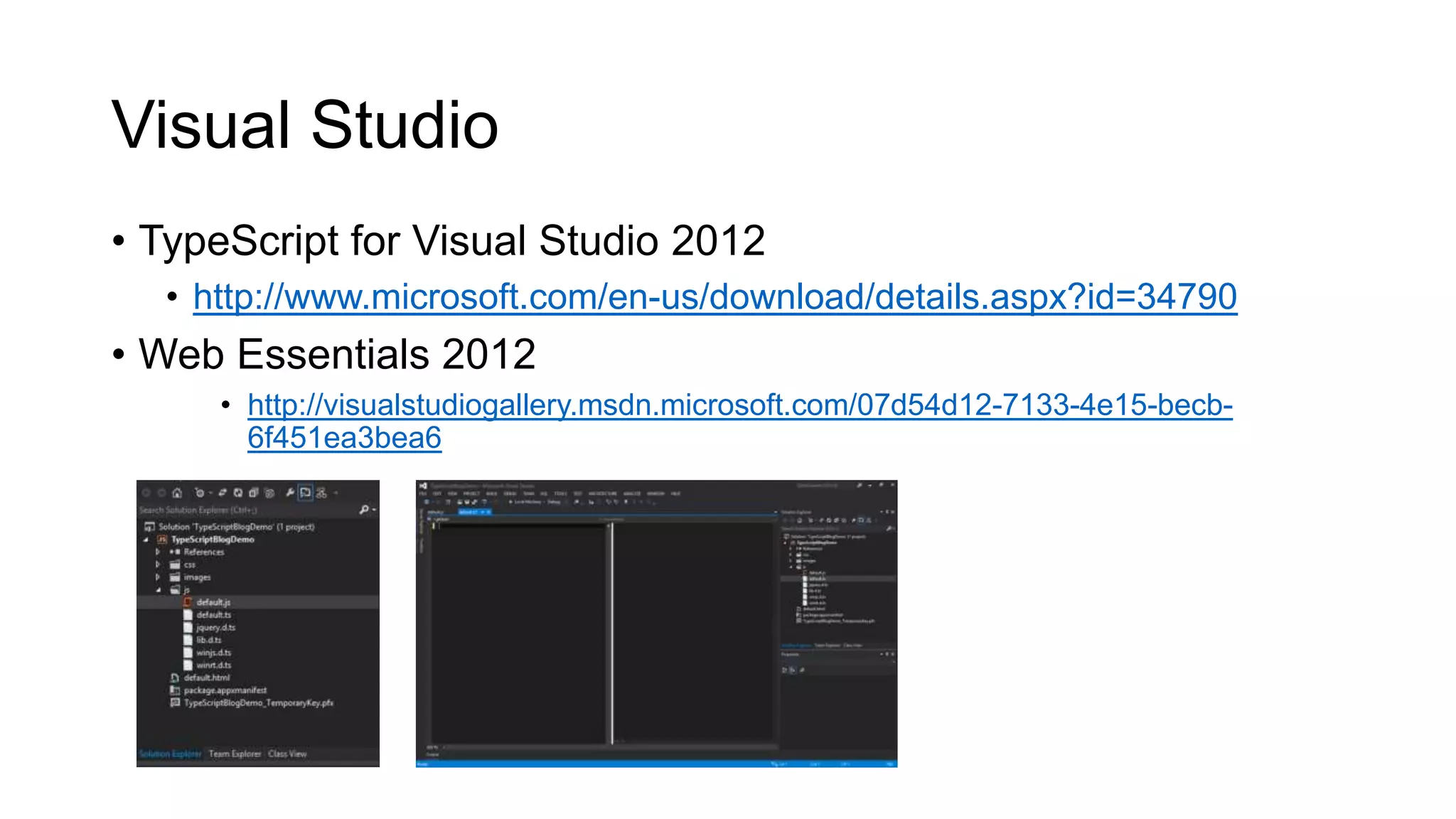Click the Categorized icon in Properties panel
Screen dimensions: 1456x819
[785, 670]
